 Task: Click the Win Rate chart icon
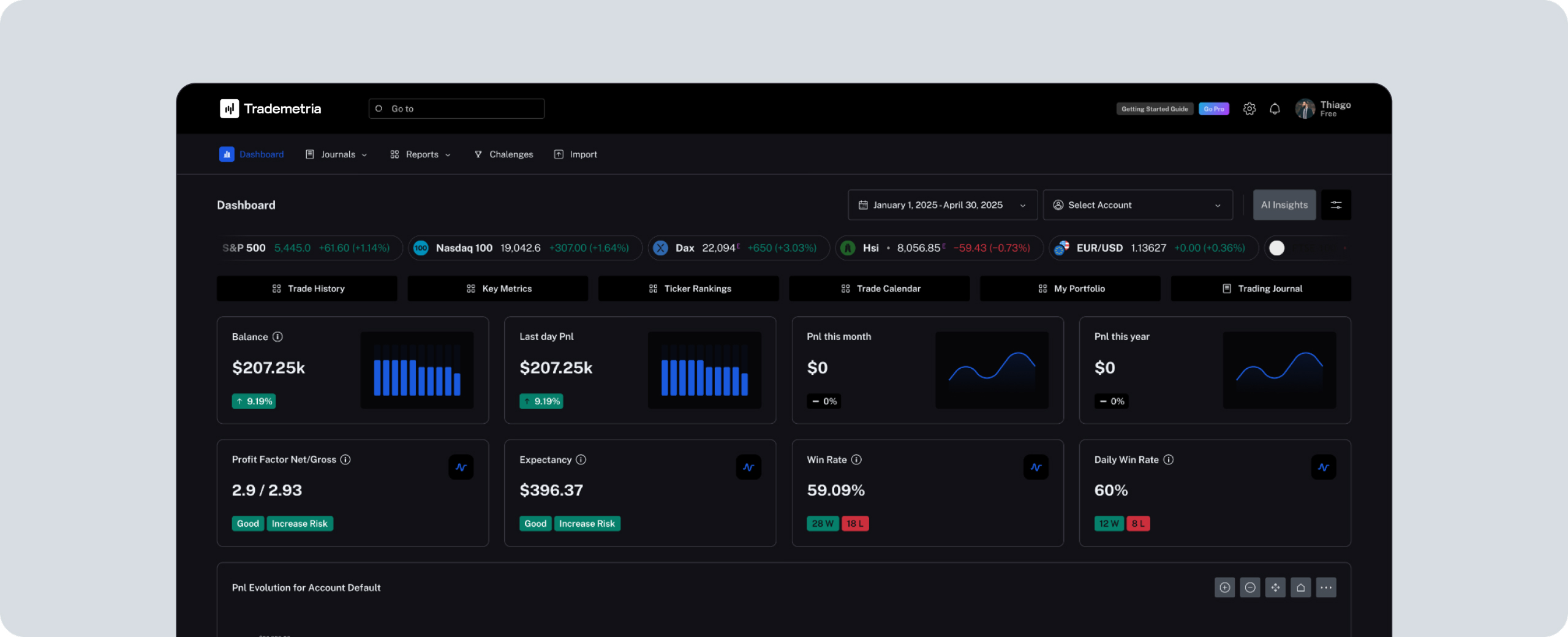[x=1036, y=467]
